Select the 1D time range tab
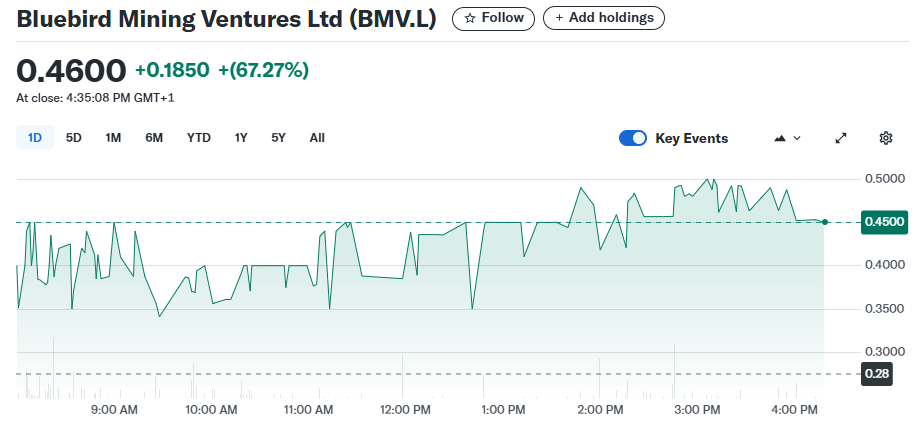 tap(35, 138)
